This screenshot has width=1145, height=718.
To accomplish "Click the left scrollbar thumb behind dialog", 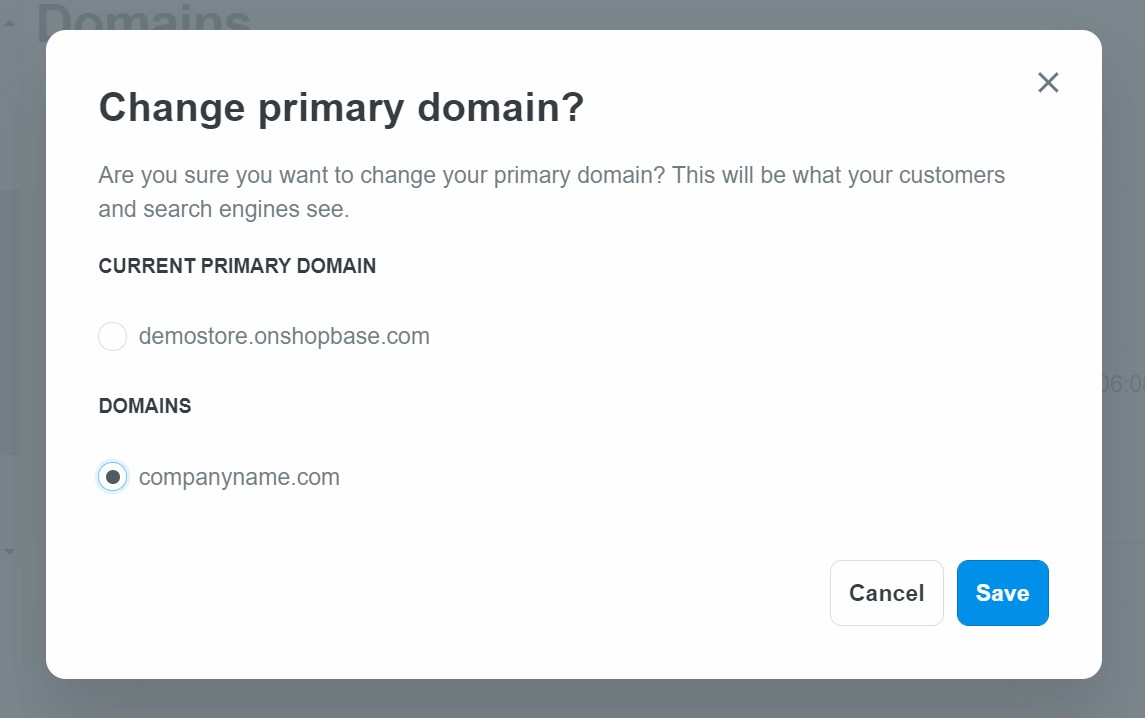I will point(9,320).
